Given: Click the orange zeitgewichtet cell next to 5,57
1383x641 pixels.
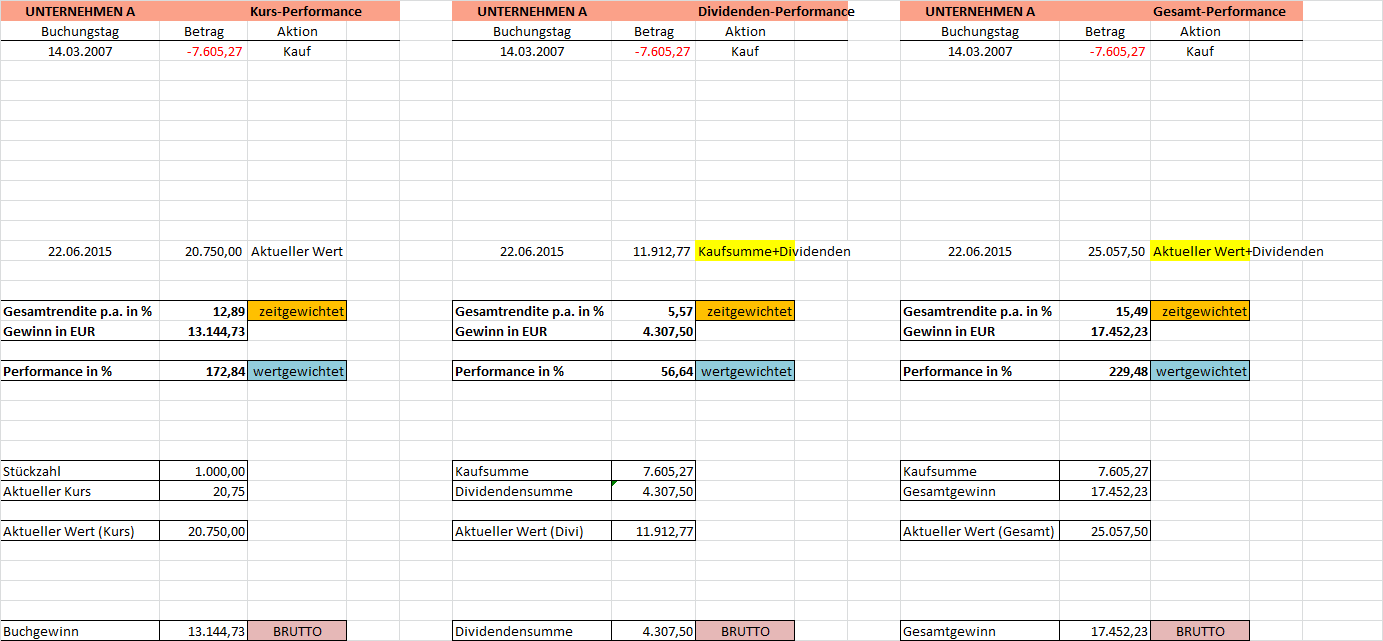Looking at the screenshot, I should (745, 311).
